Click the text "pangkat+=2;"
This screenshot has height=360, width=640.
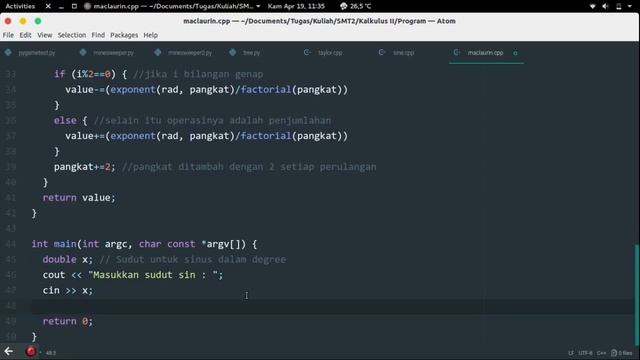tap(85, 167)
